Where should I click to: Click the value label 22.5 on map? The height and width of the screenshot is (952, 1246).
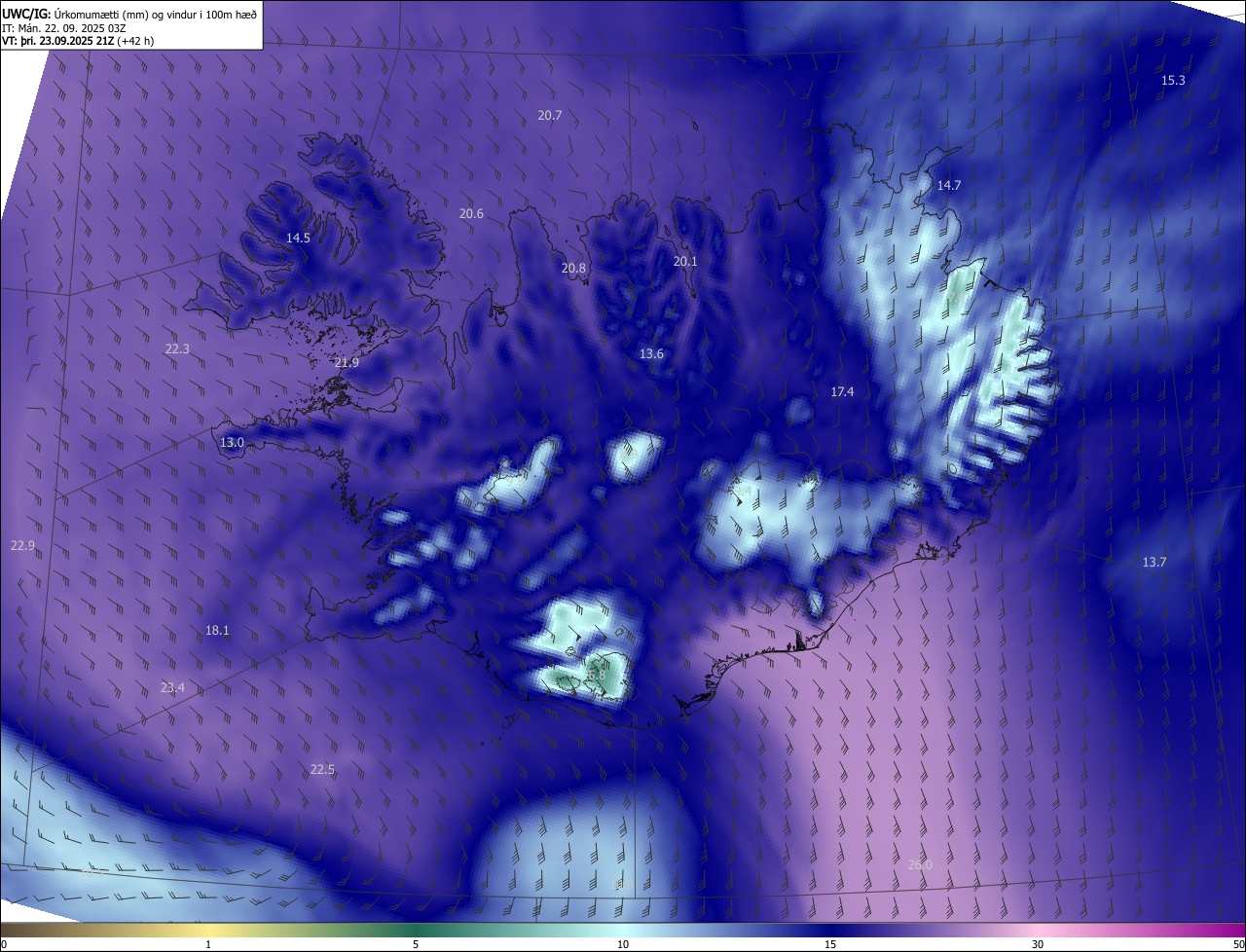pyautogui.click(x=322, y=769)
